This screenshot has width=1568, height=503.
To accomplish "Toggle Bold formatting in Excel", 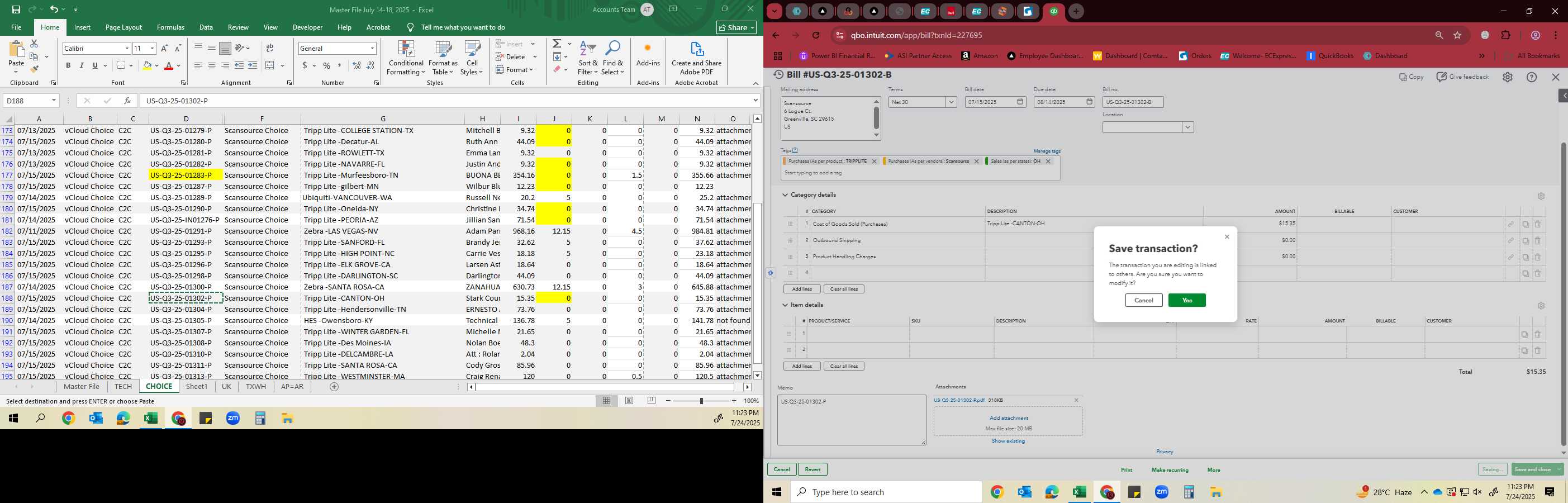I will point(68,65).
